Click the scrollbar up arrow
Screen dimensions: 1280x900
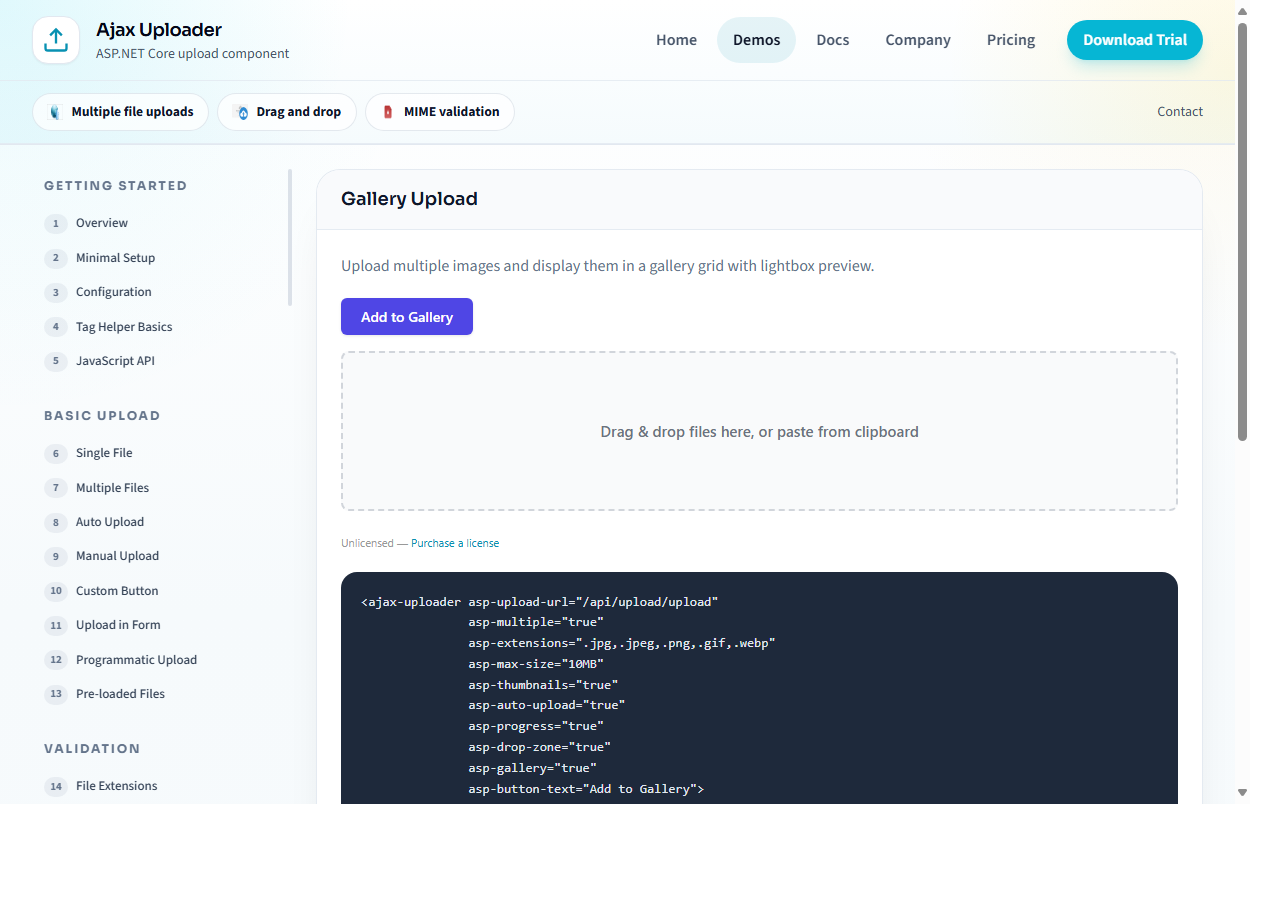coord(1243,12)
